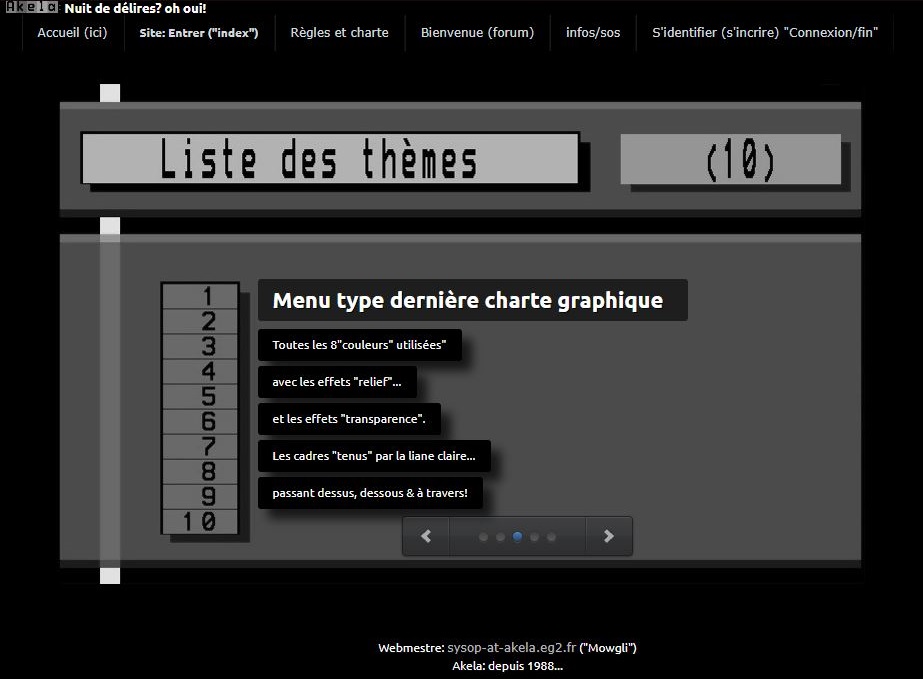Viewport: 923px width, 679px height.
Task: Go to Site: Entrer ("index")
Action: (198, 33)
